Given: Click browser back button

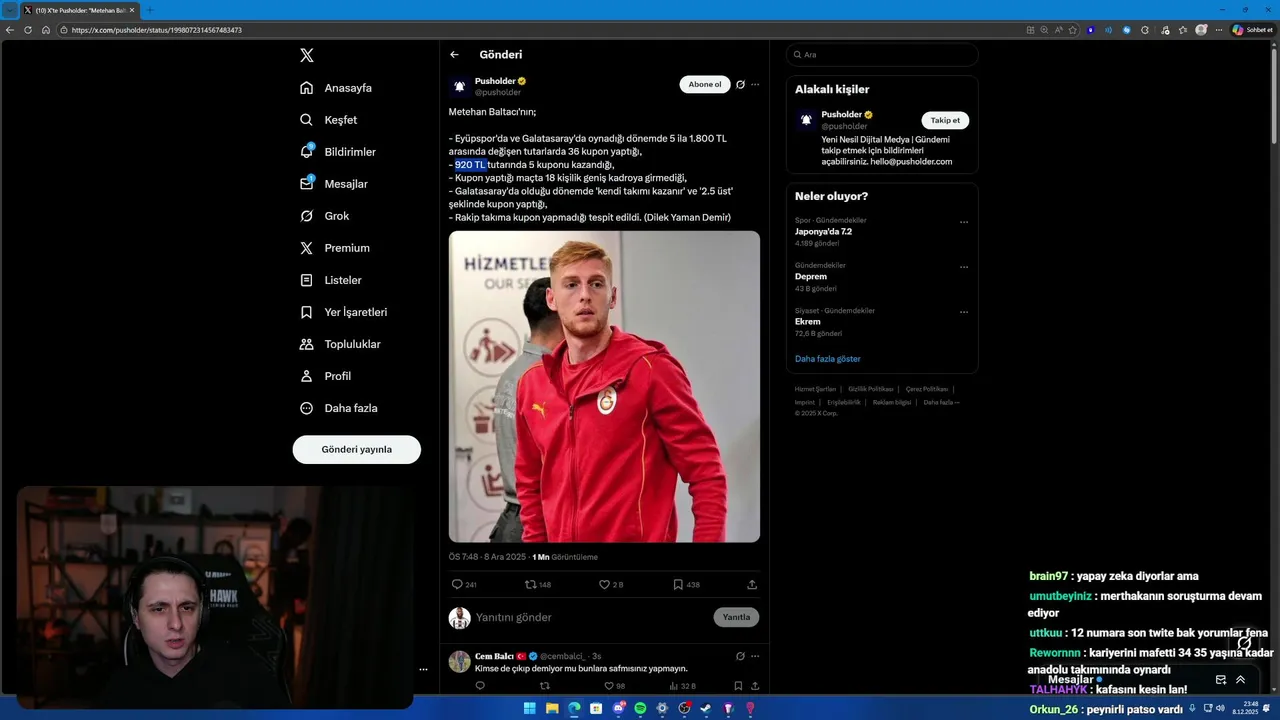Looking at the screenshot, I should tap(9, 30).
